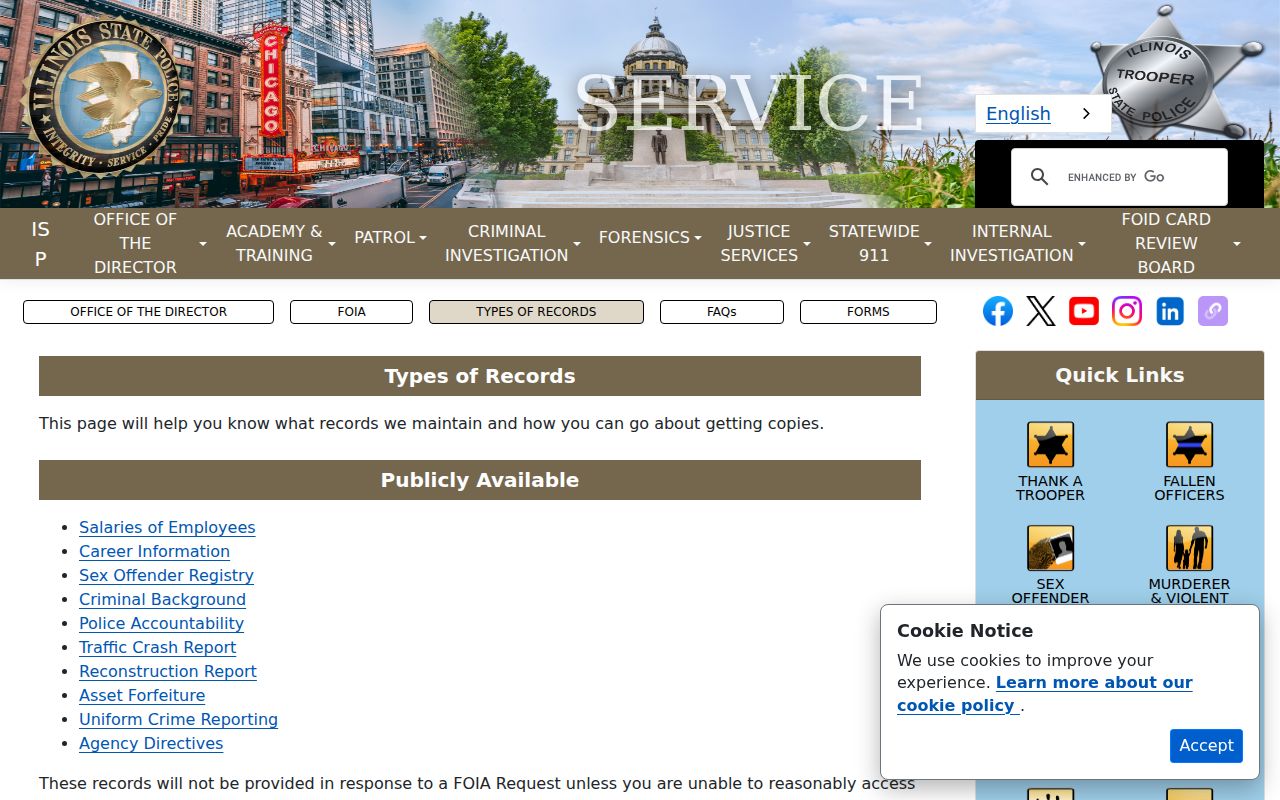The image size is (1280, 800).
Task: Open the YouTube social icon
Action: 1084,311
